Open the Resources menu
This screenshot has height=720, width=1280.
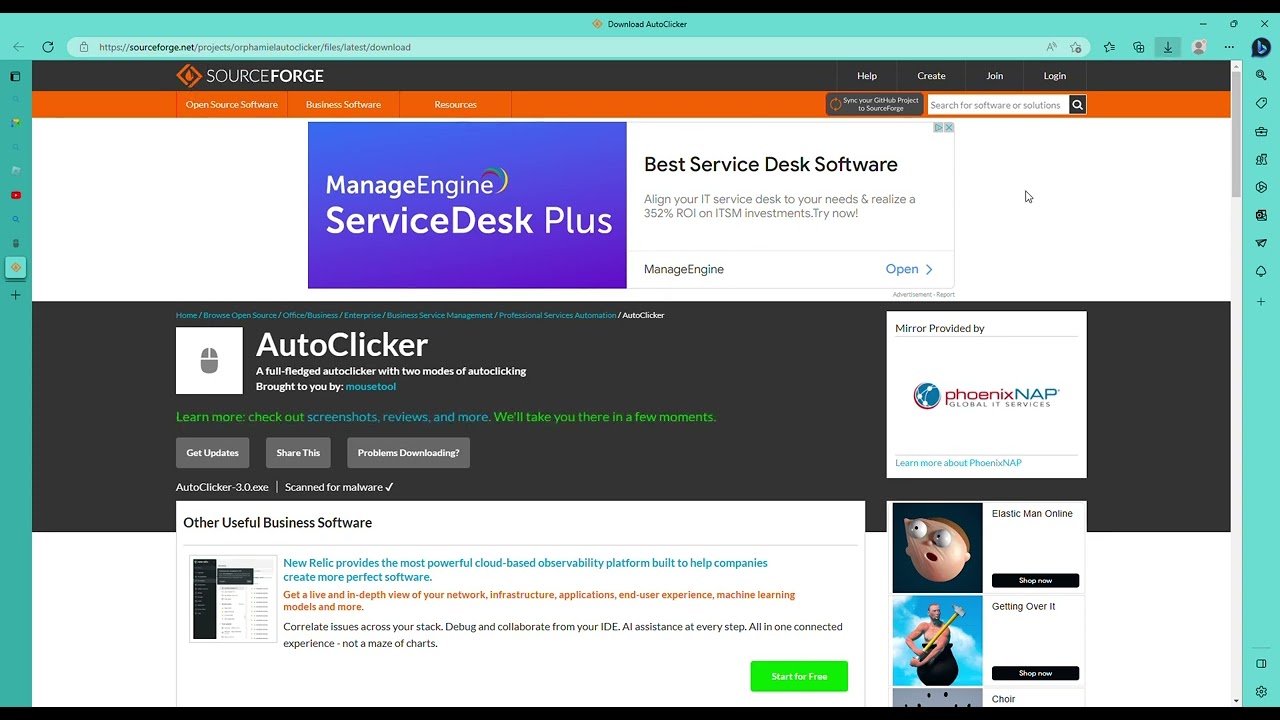click(x=455, y=105)
